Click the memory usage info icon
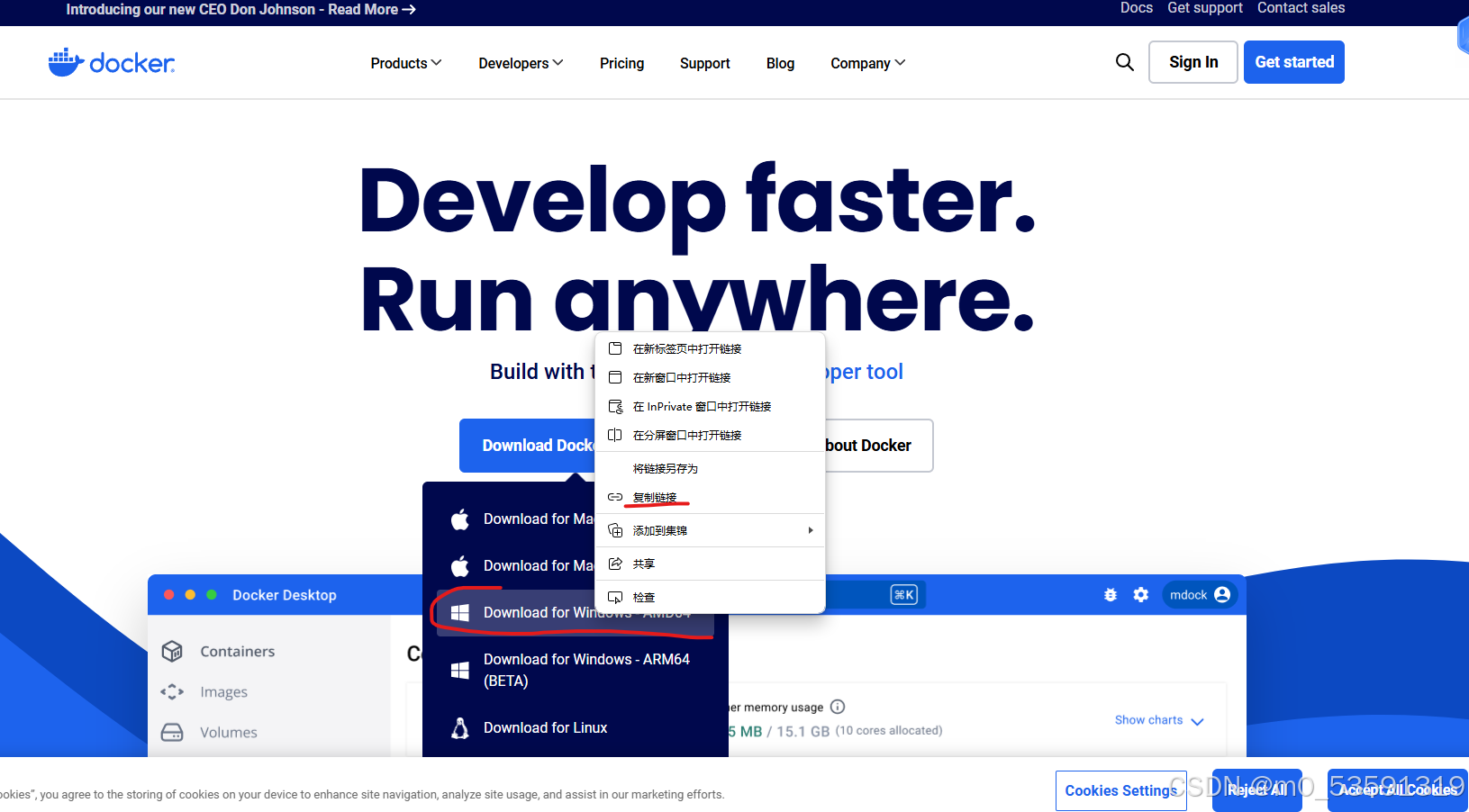The height and width of the screenshot is (812, 1469). 838,707
